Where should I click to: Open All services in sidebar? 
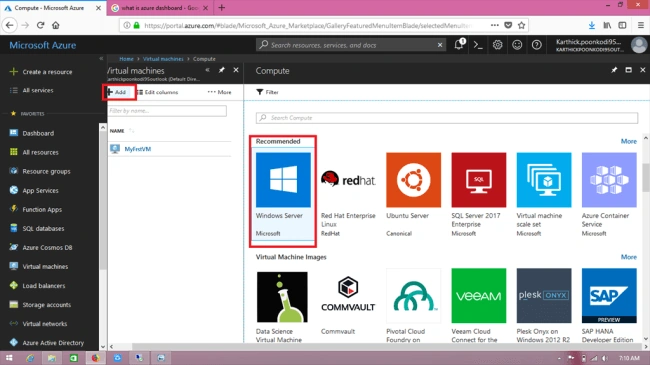tap(32, 90)
